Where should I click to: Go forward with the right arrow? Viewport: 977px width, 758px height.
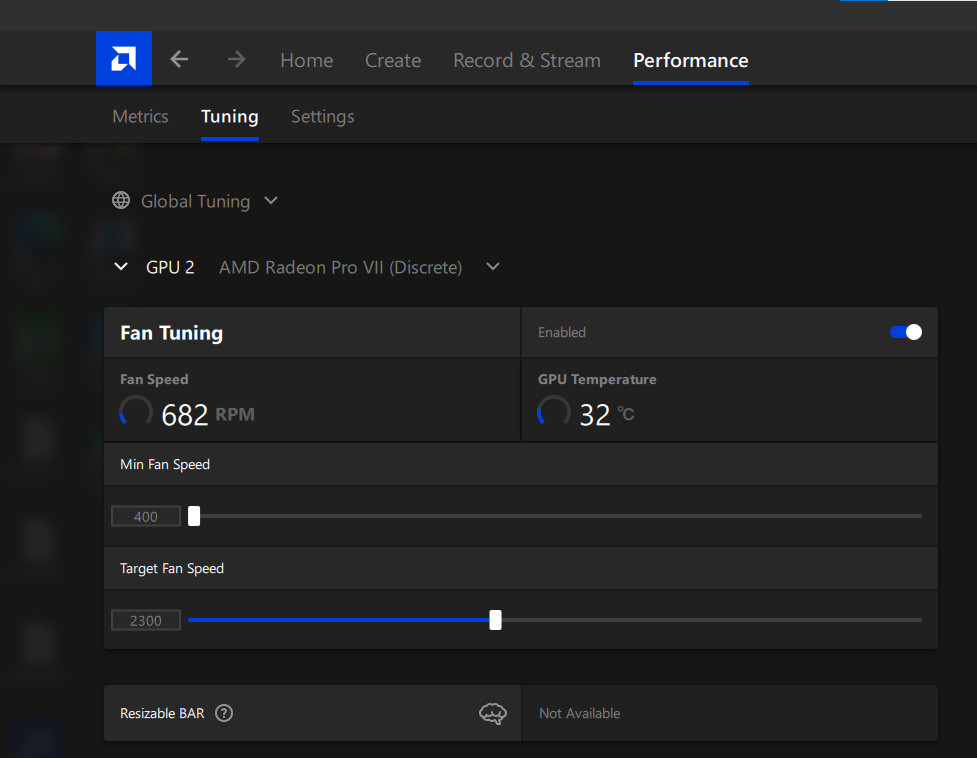pyautogui.click(x=236, y=60)
